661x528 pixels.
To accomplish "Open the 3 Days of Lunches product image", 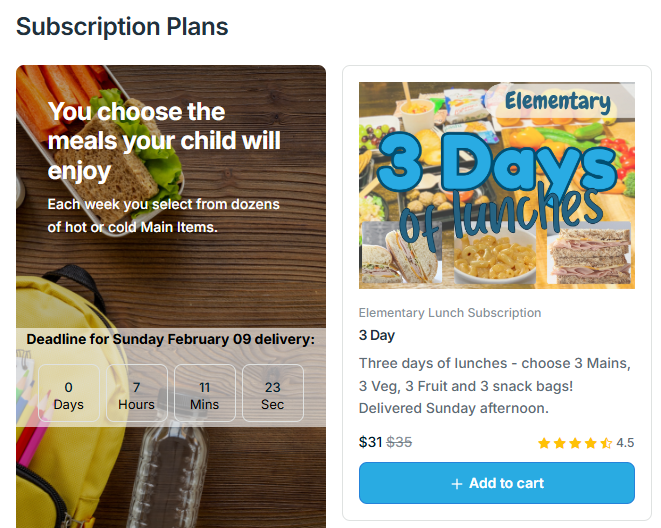I will tap(496, 185).
